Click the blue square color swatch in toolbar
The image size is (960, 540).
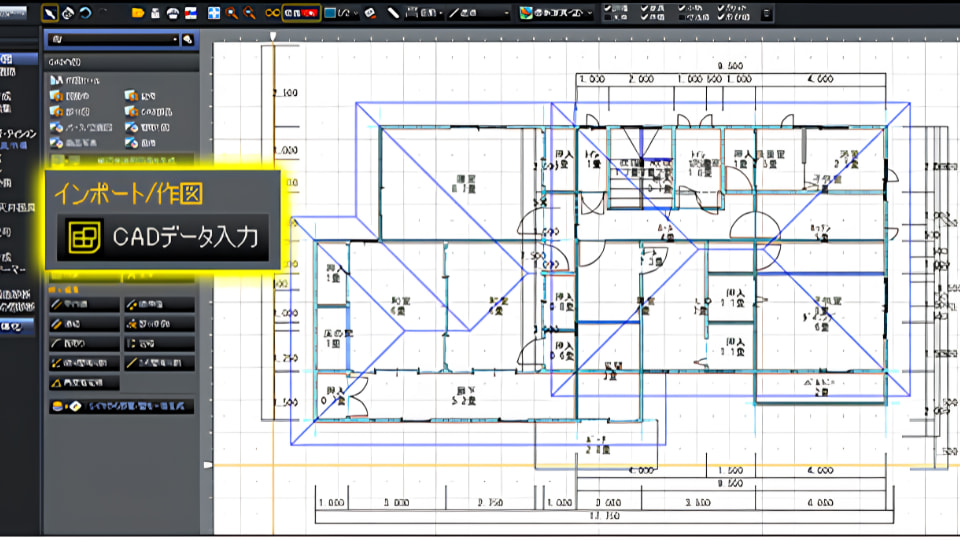[330, 13]
